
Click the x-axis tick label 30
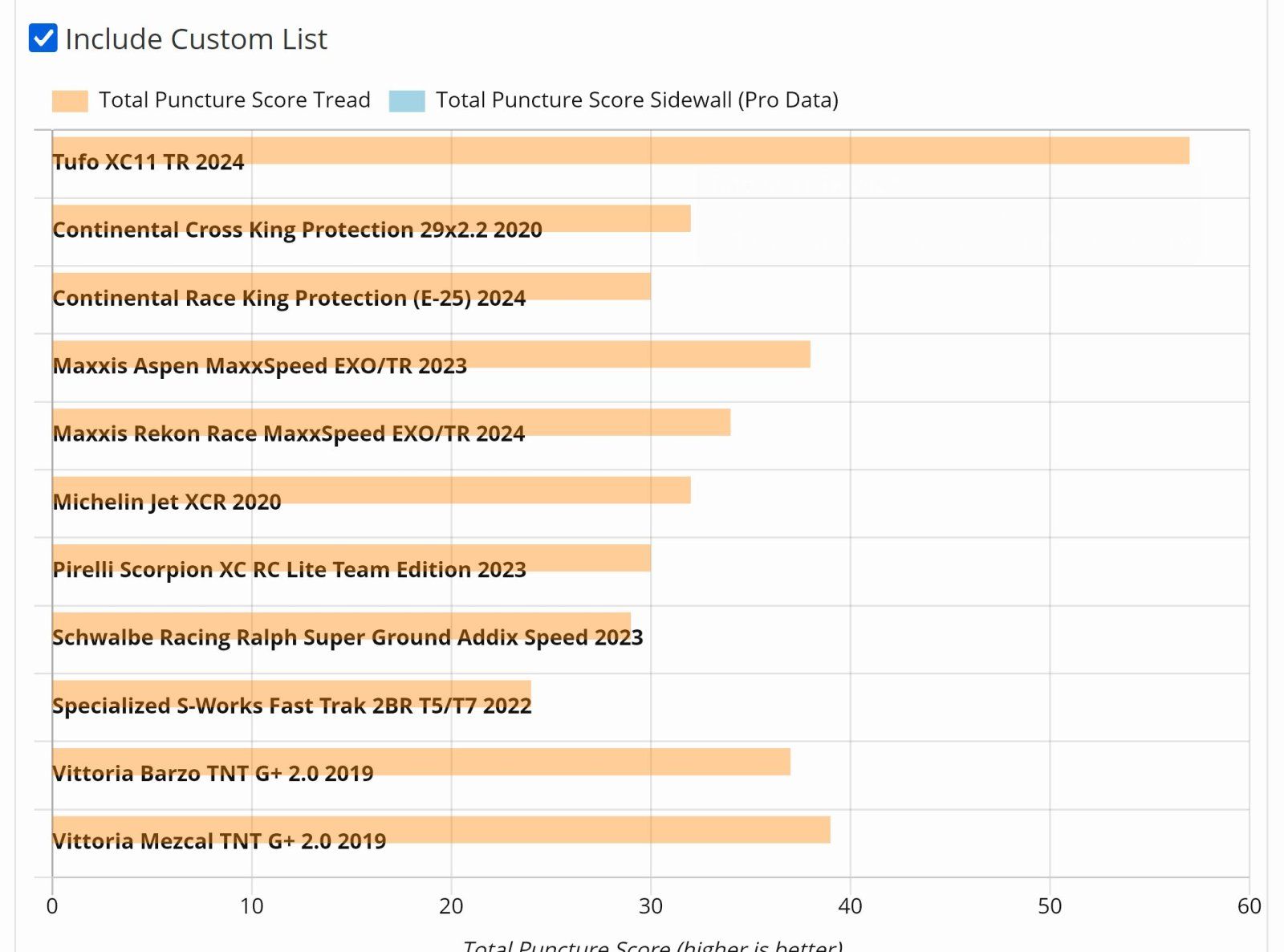click(x=650, y=906)
